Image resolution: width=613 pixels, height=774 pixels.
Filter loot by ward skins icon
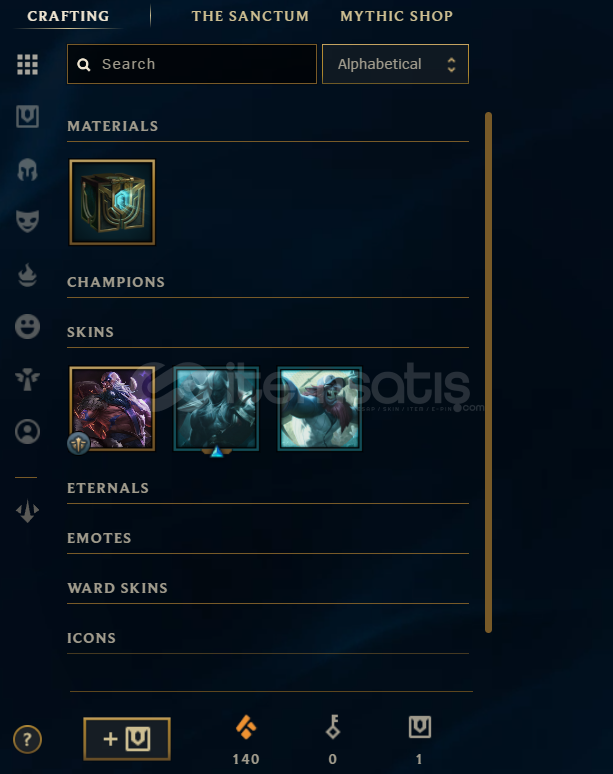tap(27, 379)
